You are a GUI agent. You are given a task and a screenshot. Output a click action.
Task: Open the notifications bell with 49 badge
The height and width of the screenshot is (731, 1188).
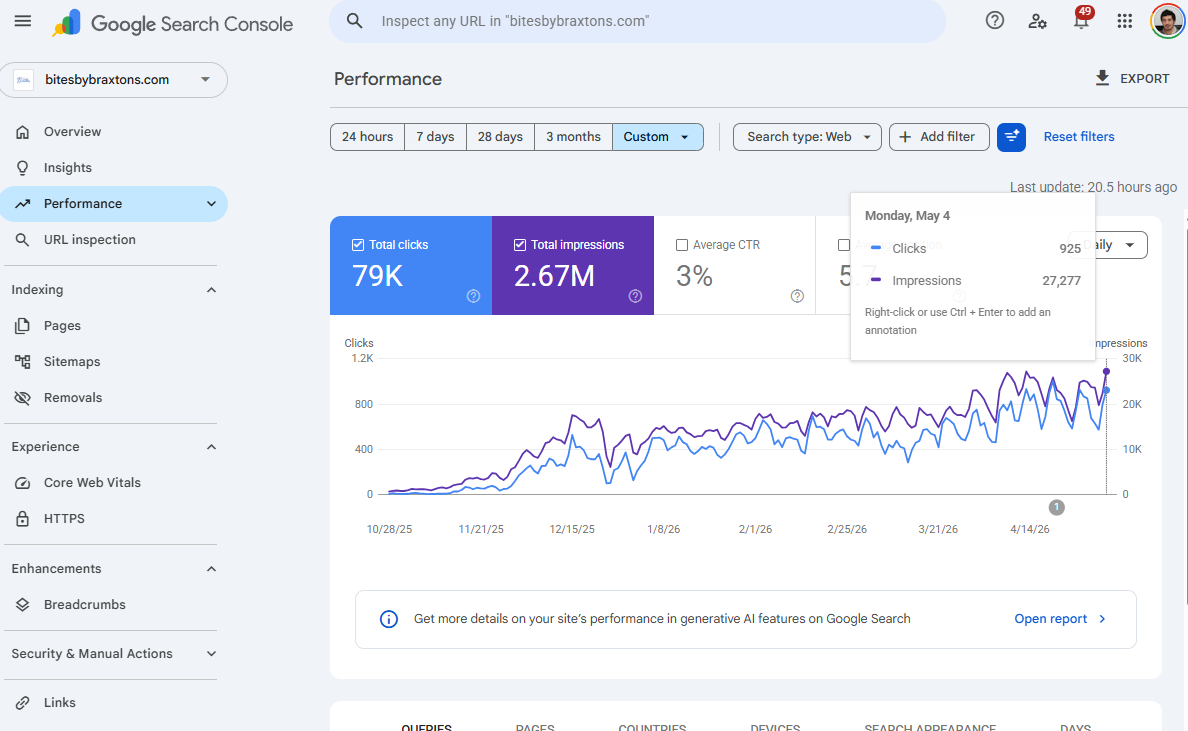pyautogui.click(x=1081, y=19)
